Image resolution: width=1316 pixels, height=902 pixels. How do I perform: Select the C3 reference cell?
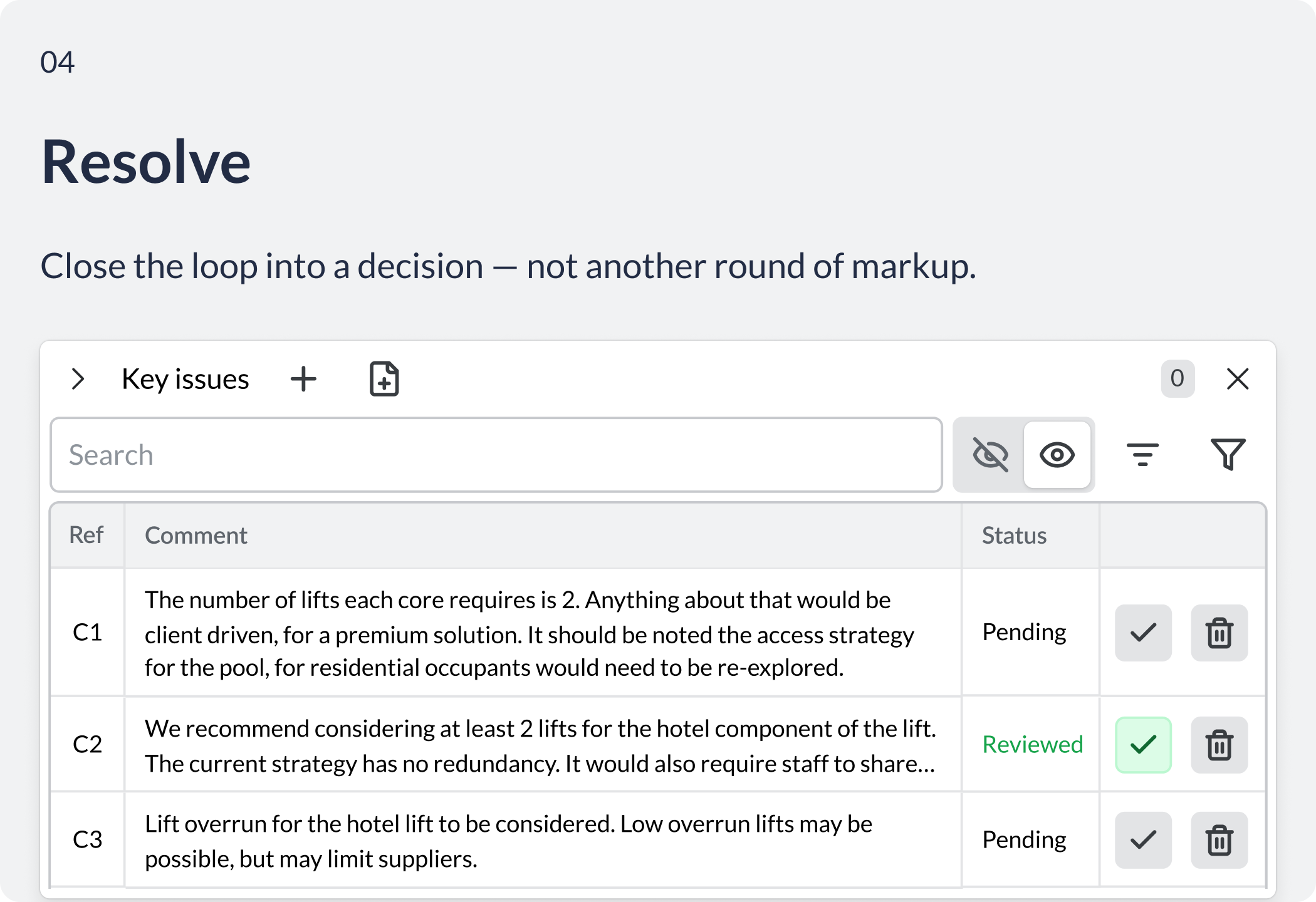(87, 839)
